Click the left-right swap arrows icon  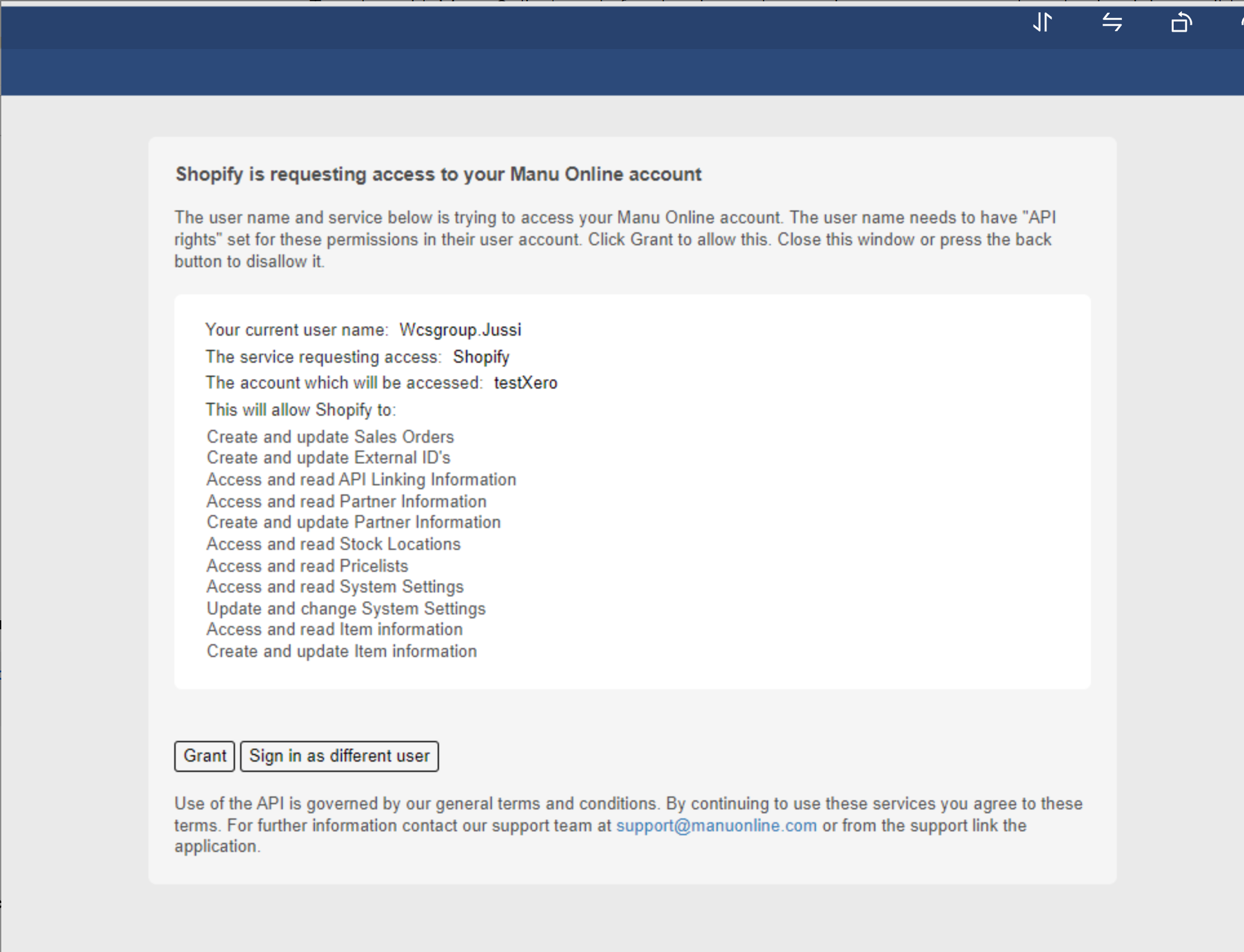1112,23
